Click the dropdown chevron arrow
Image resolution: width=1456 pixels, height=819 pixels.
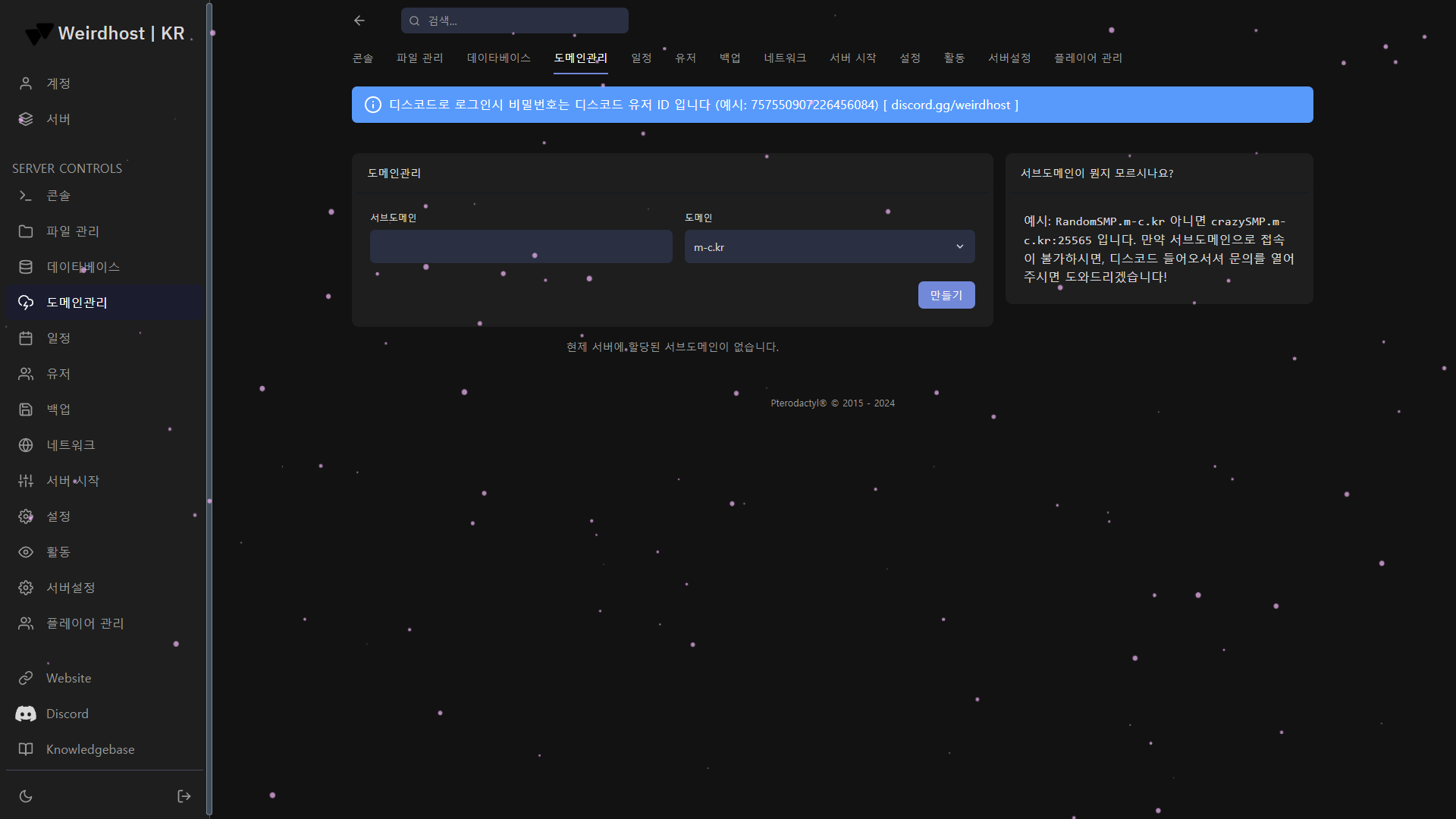959,247
